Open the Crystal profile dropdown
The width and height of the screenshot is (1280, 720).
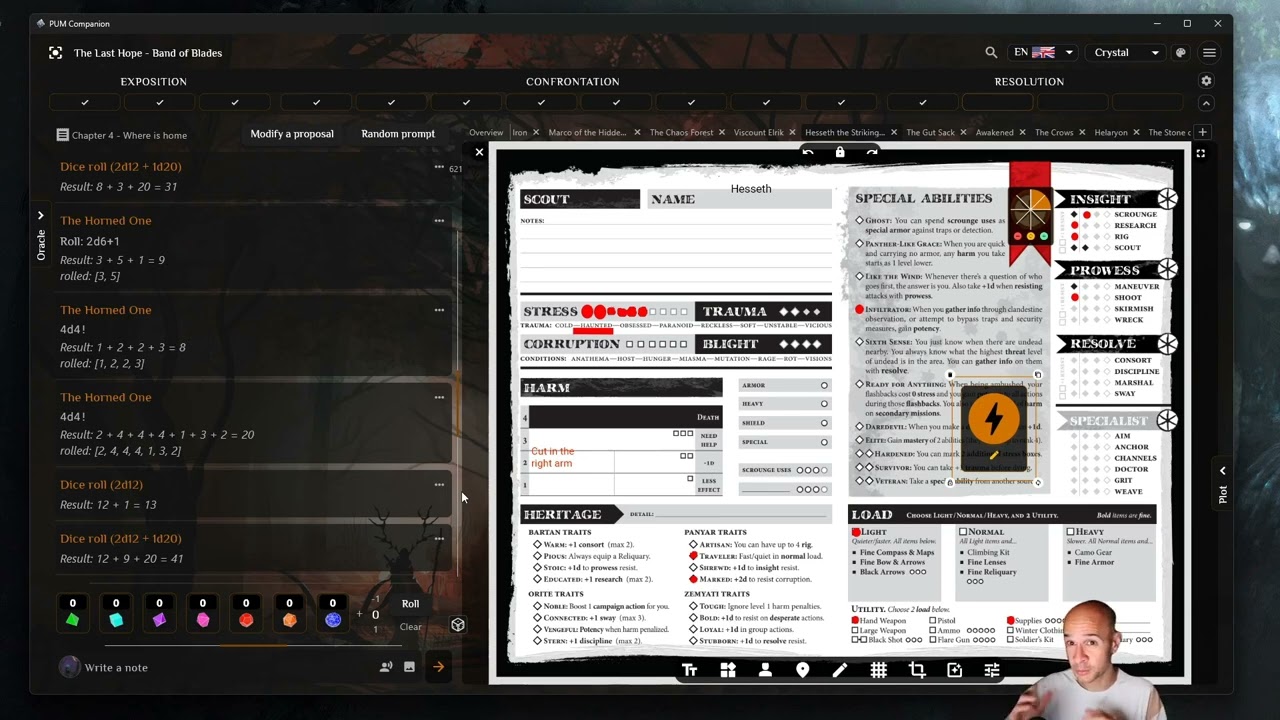tap(1127, 53)
